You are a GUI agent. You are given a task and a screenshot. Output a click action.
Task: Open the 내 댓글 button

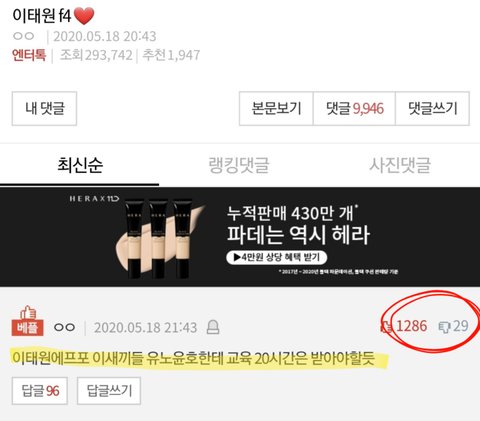[x=44, y=109]
